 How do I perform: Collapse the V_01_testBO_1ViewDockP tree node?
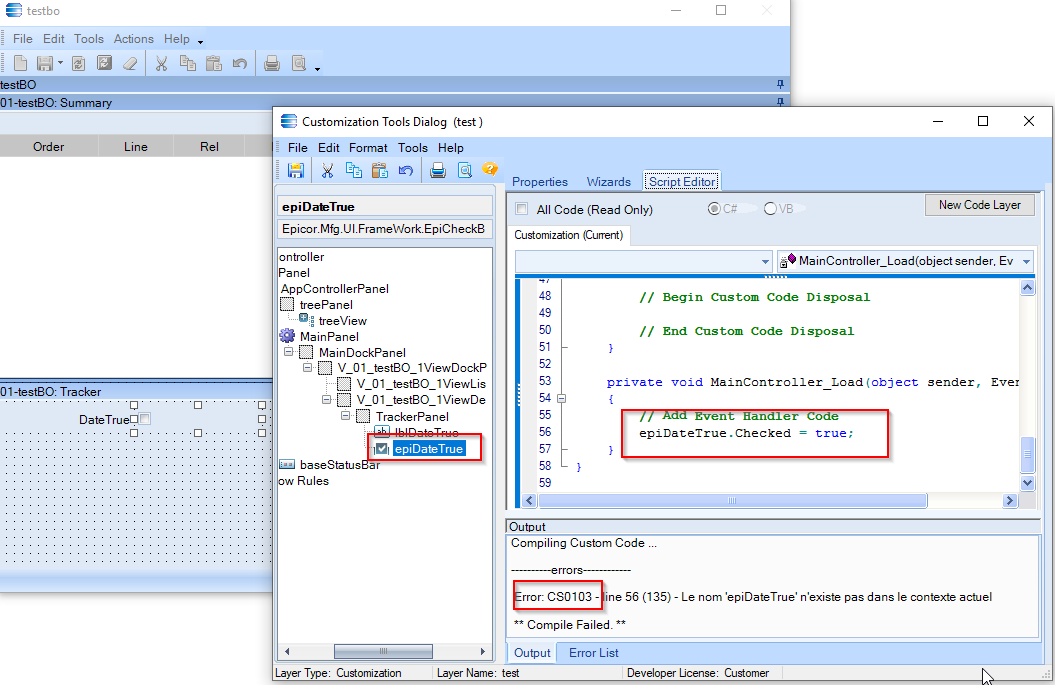pos(307,367)
